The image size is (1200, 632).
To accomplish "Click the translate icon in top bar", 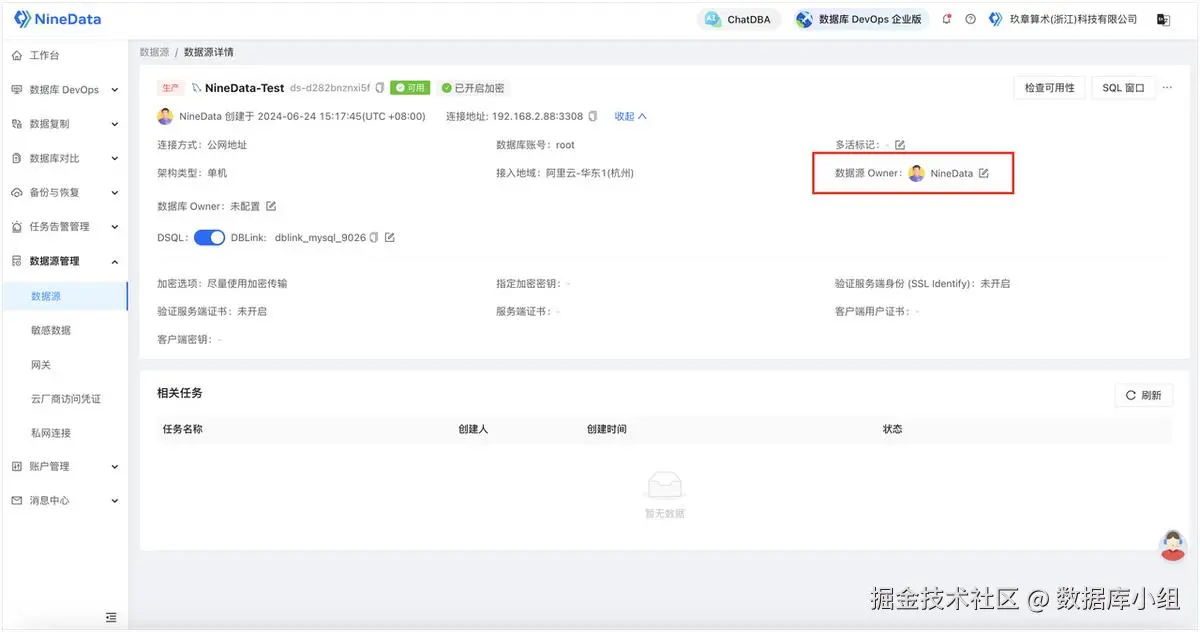I will tap(1163, 19).
